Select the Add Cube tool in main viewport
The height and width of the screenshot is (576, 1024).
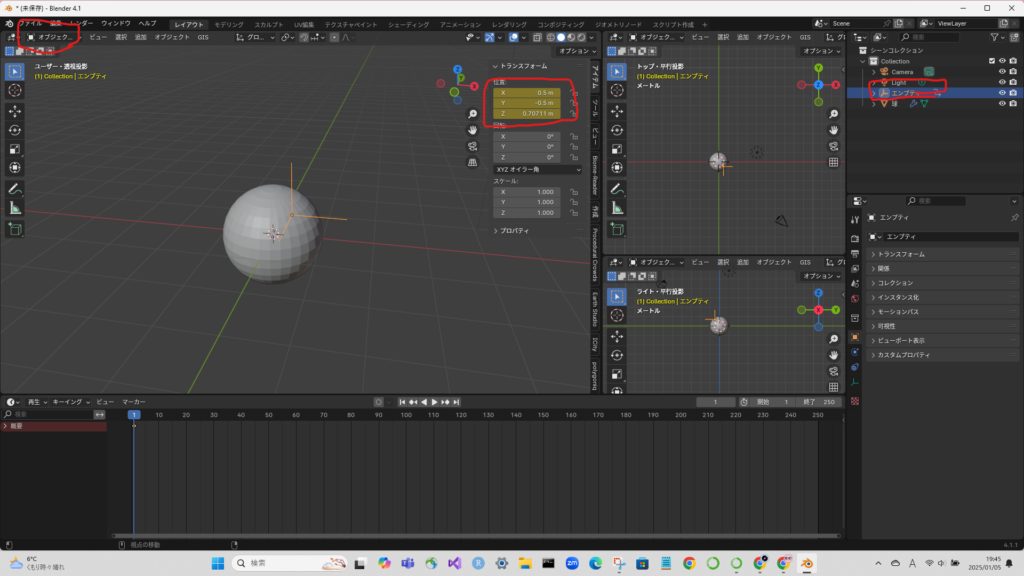[15, 229]
